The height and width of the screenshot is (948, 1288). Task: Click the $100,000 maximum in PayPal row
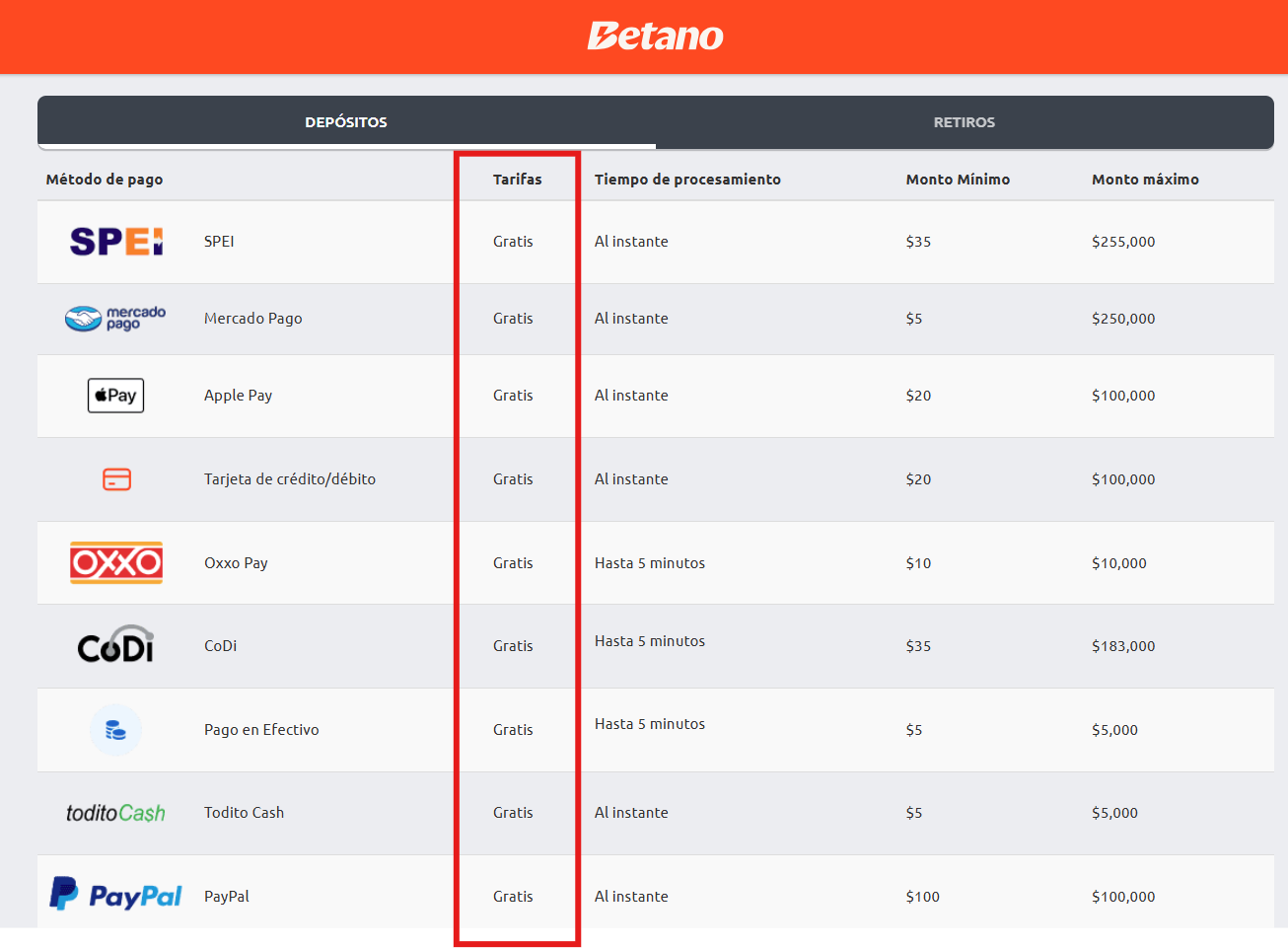(x=1123, y=897)
